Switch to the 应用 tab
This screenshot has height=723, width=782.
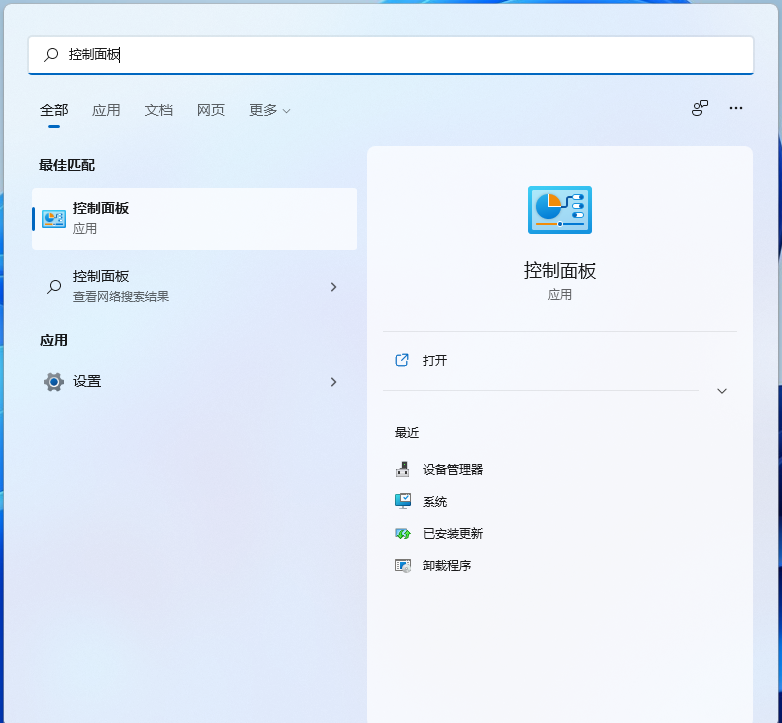pos(106,110)
